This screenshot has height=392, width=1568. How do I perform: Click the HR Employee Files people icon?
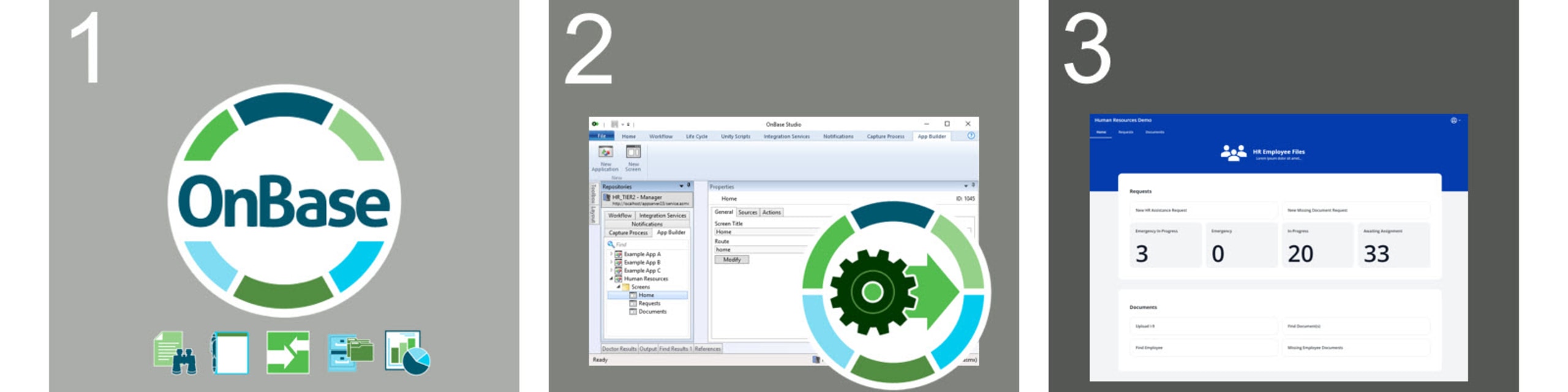pos(1233,153)
